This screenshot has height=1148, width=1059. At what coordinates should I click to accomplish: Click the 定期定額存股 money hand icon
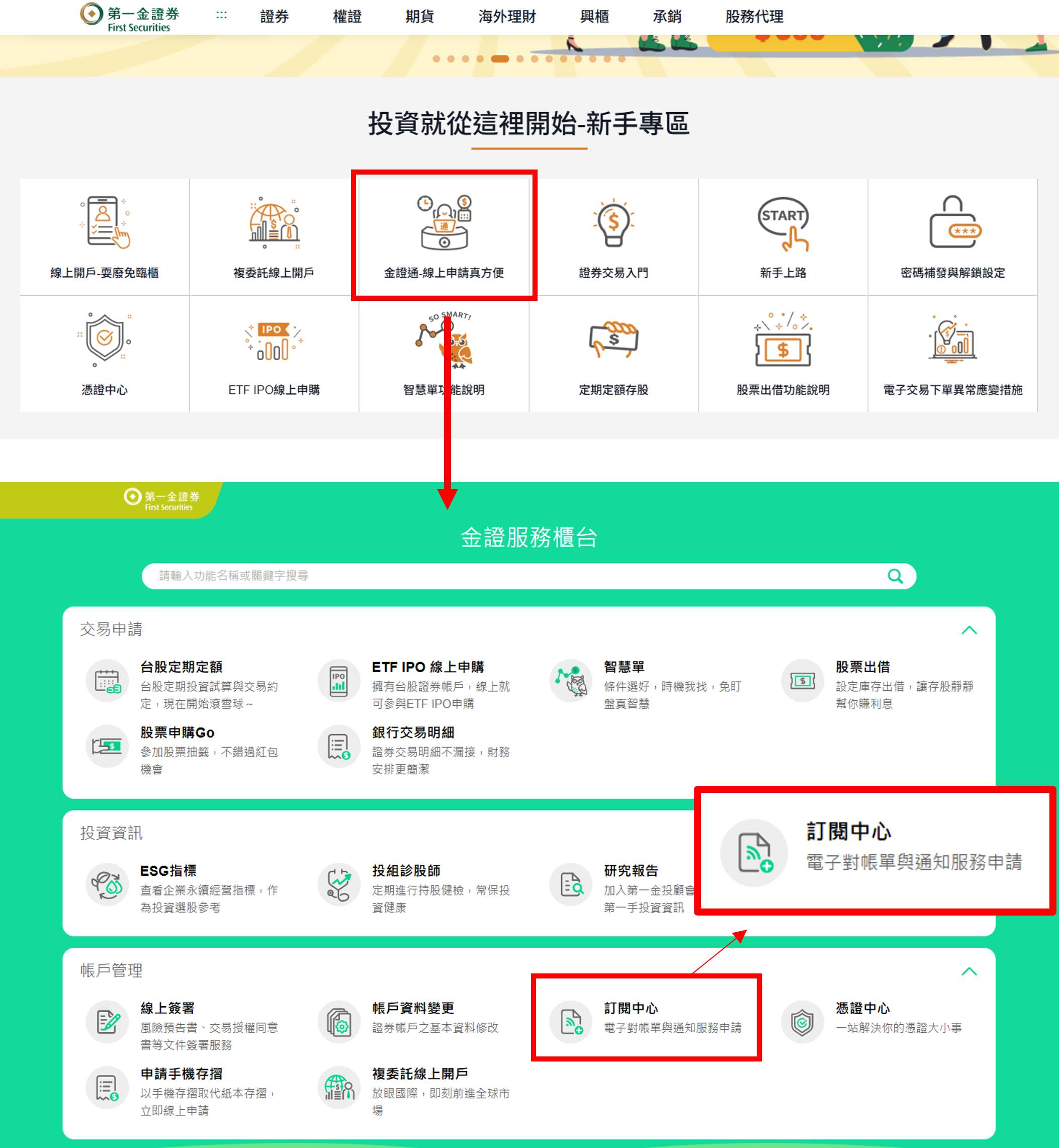(613, 341)
